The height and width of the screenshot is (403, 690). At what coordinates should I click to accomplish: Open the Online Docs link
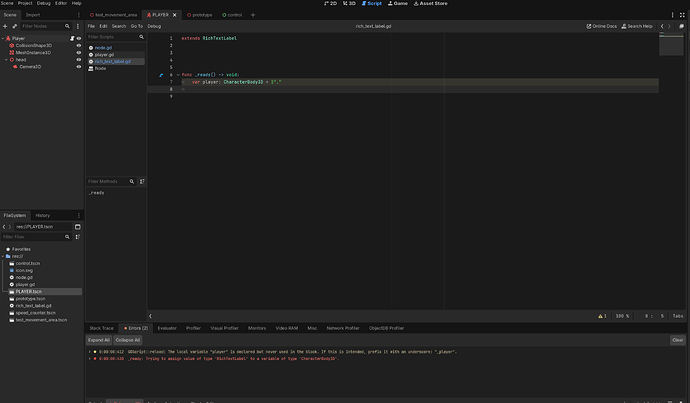click(602, 26)
